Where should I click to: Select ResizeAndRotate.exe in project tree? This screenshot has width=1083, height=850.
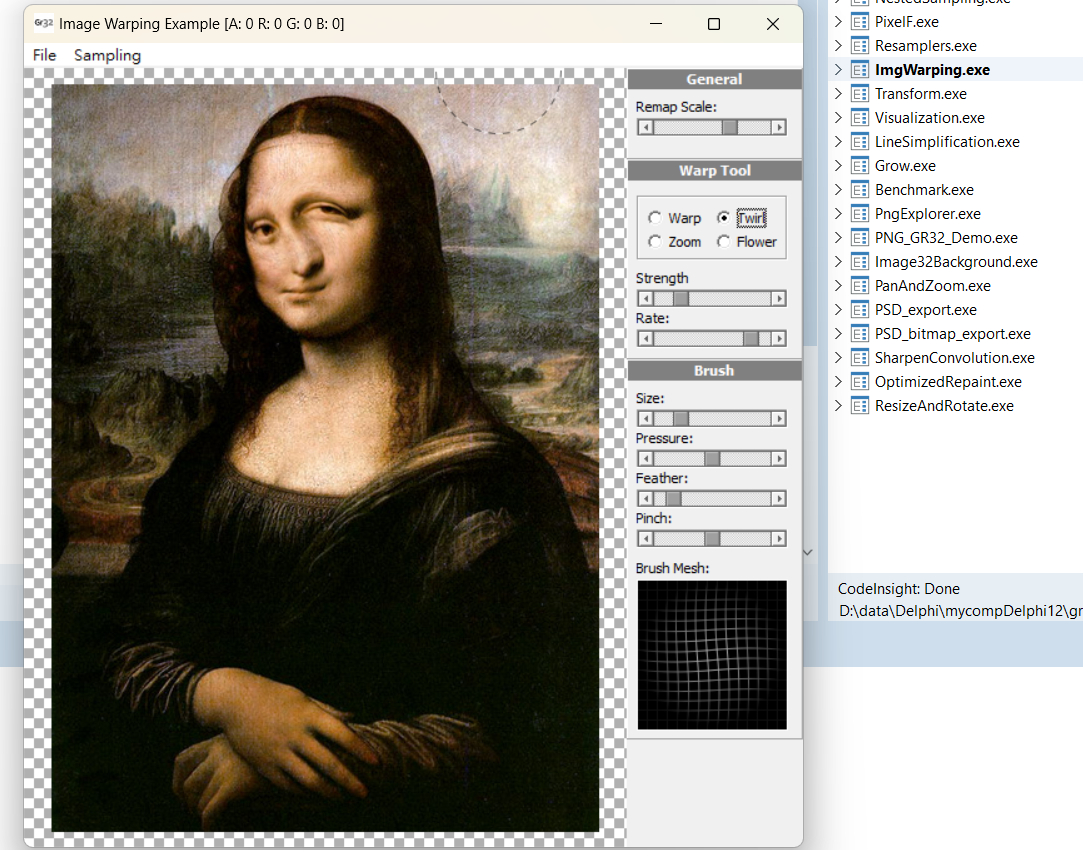pyautogui.click(x=944, y=406)
